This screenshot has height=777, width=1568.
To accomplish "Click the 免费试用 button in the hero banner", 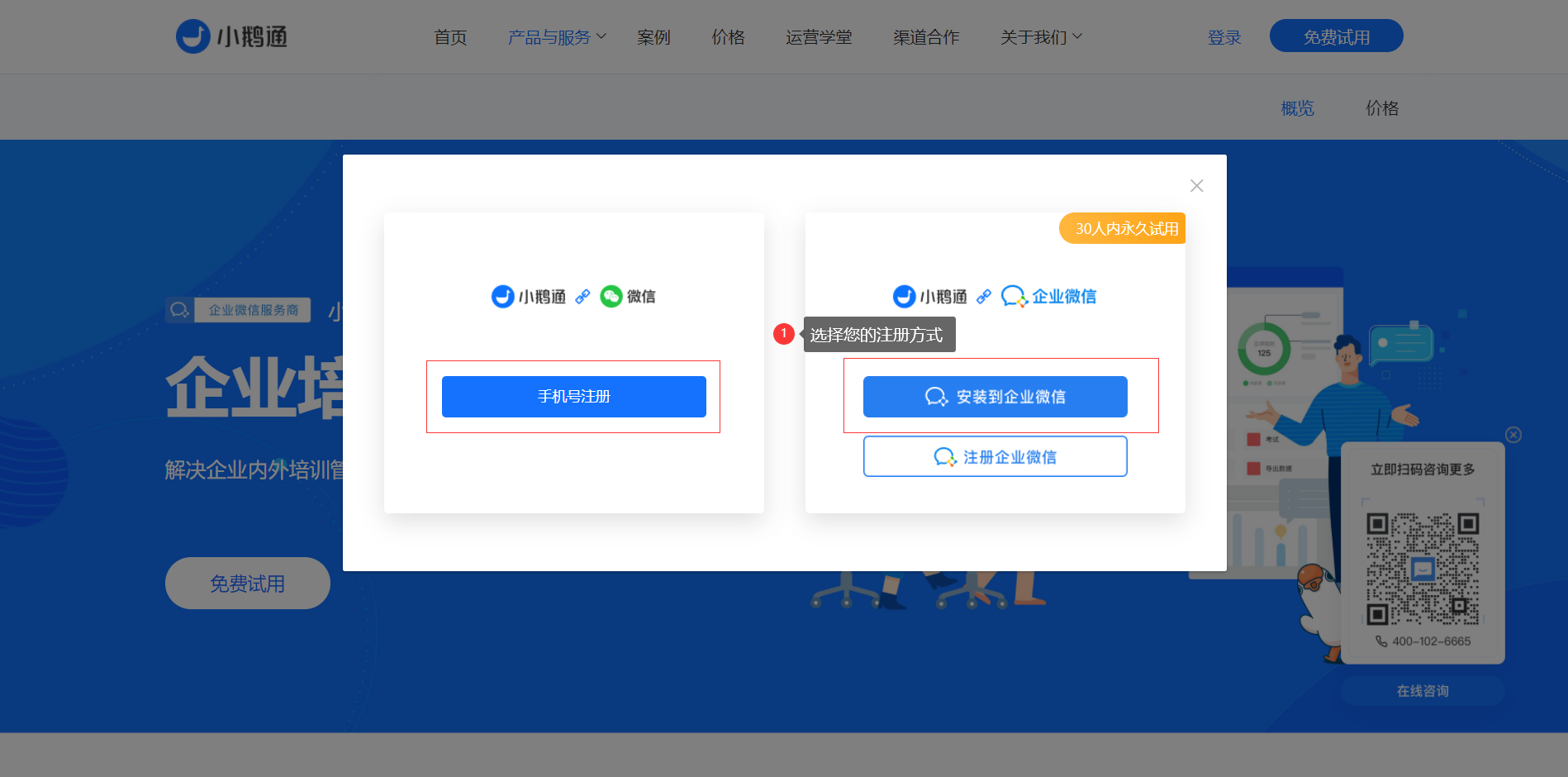I will 248,584.
